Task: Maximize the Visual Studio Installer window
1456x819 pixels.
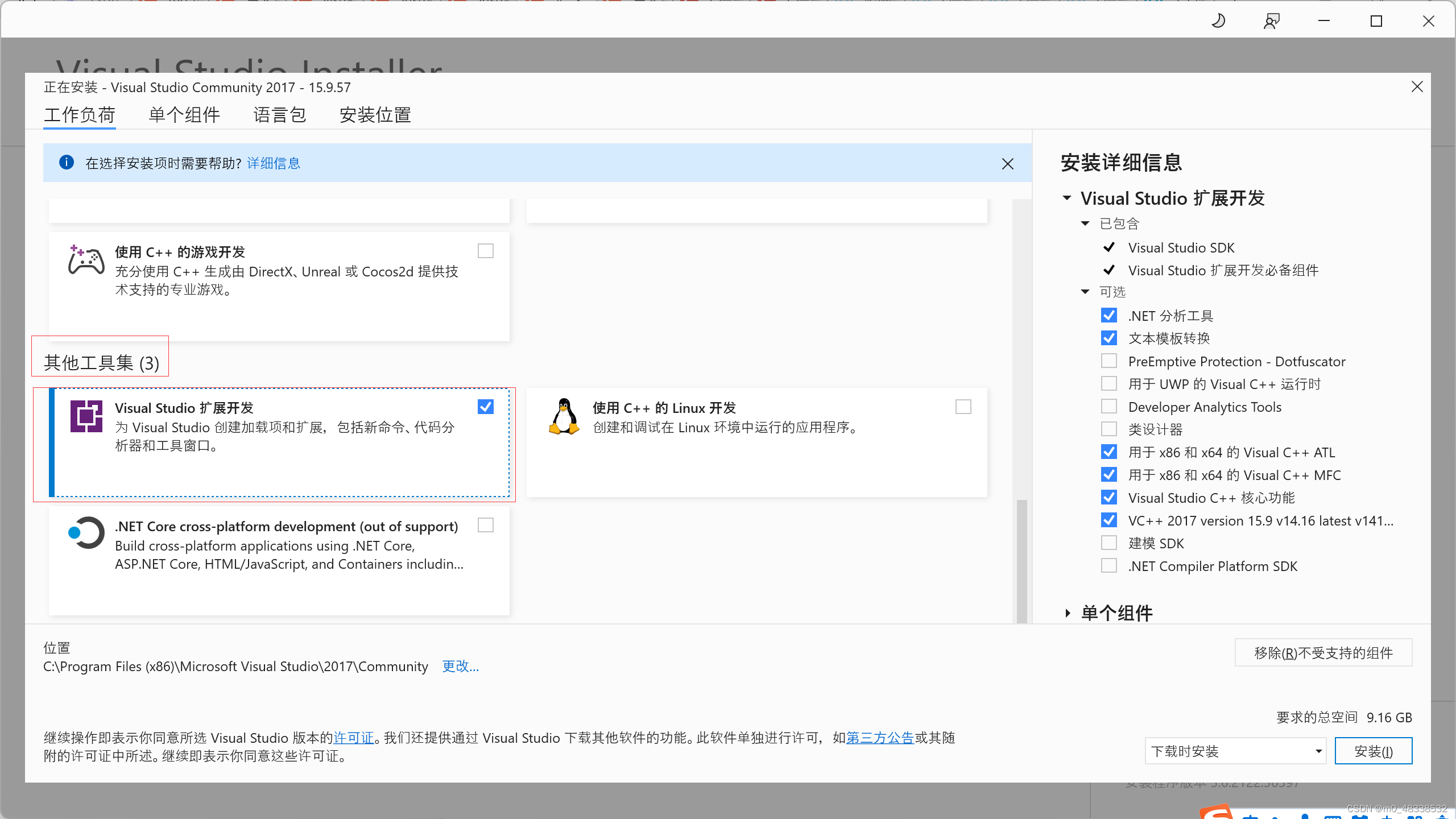Action: point(1376,21)
